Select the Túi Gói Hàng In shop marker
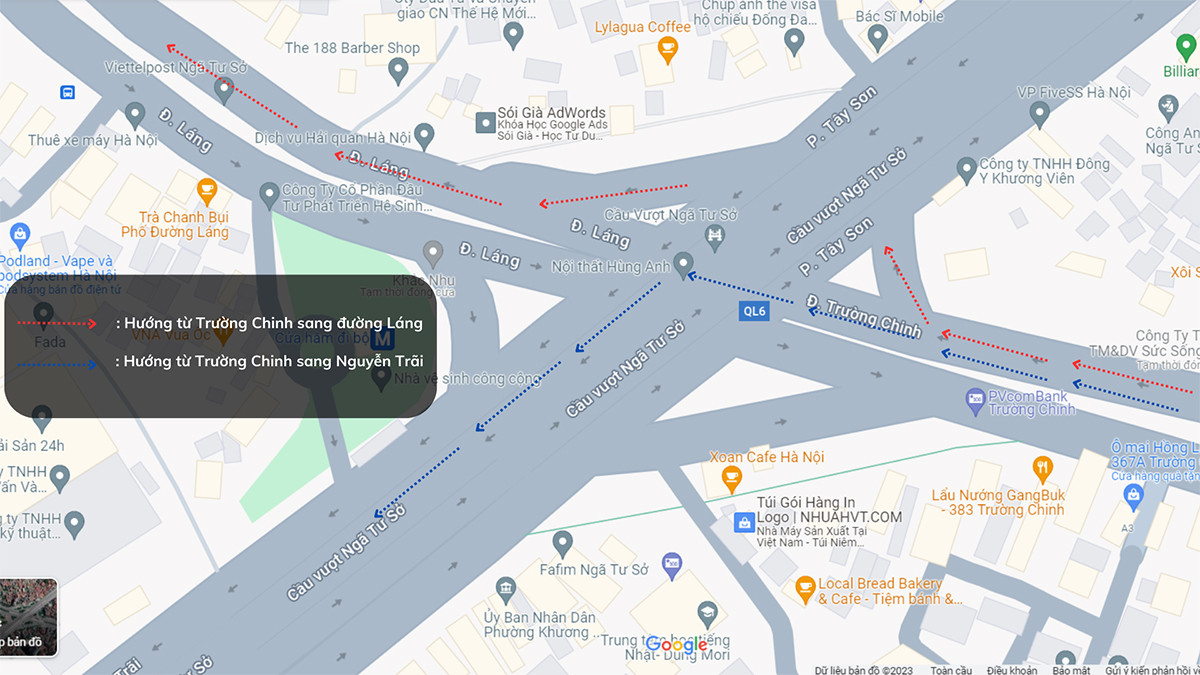This screenshot has width=1200, height=675. [x=744, y=522]
